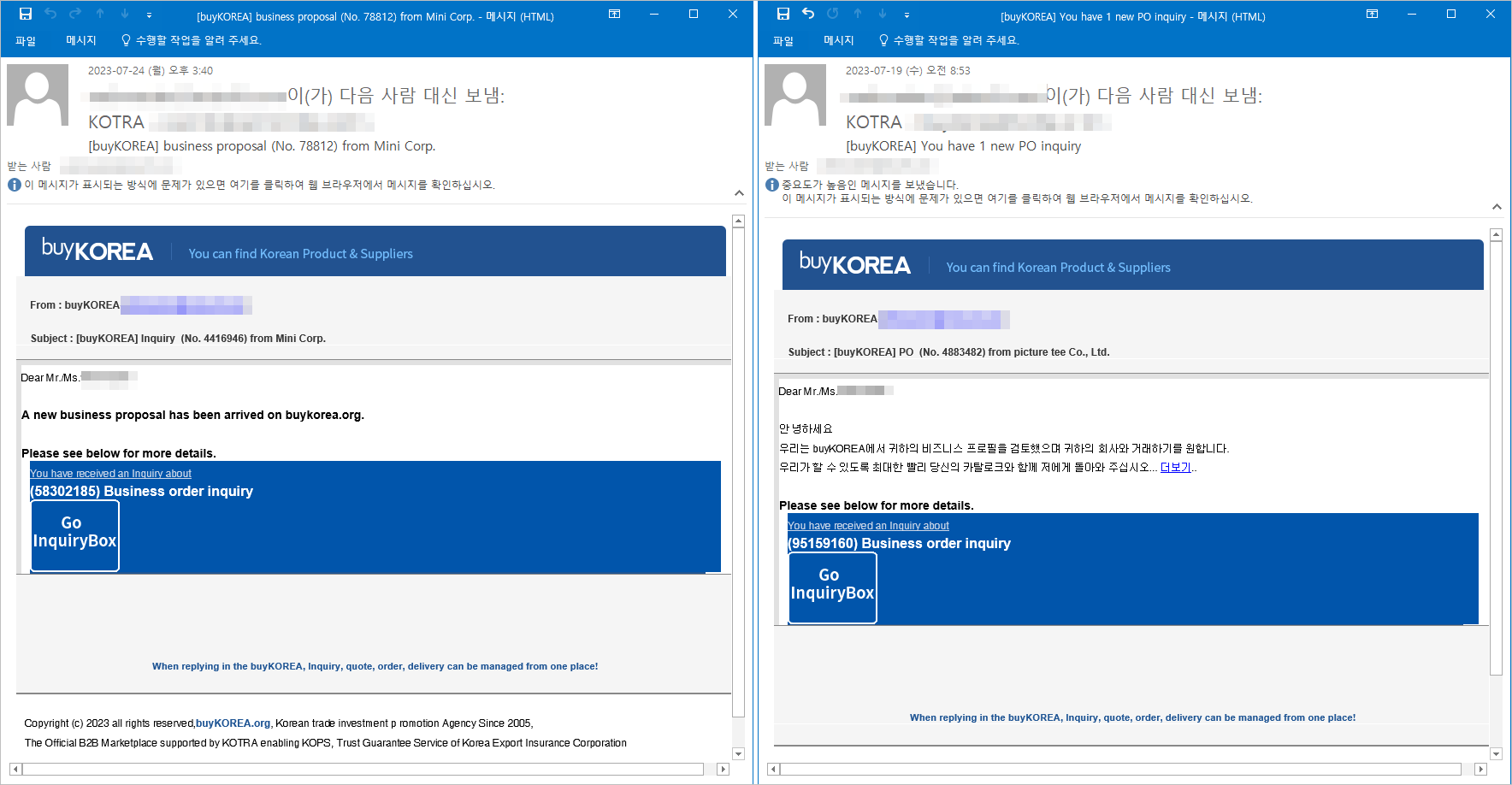The image size is (1512, 785).
Task: Click horizontal scrollbar right arrow in left message
Action: (x=724, y=769)
